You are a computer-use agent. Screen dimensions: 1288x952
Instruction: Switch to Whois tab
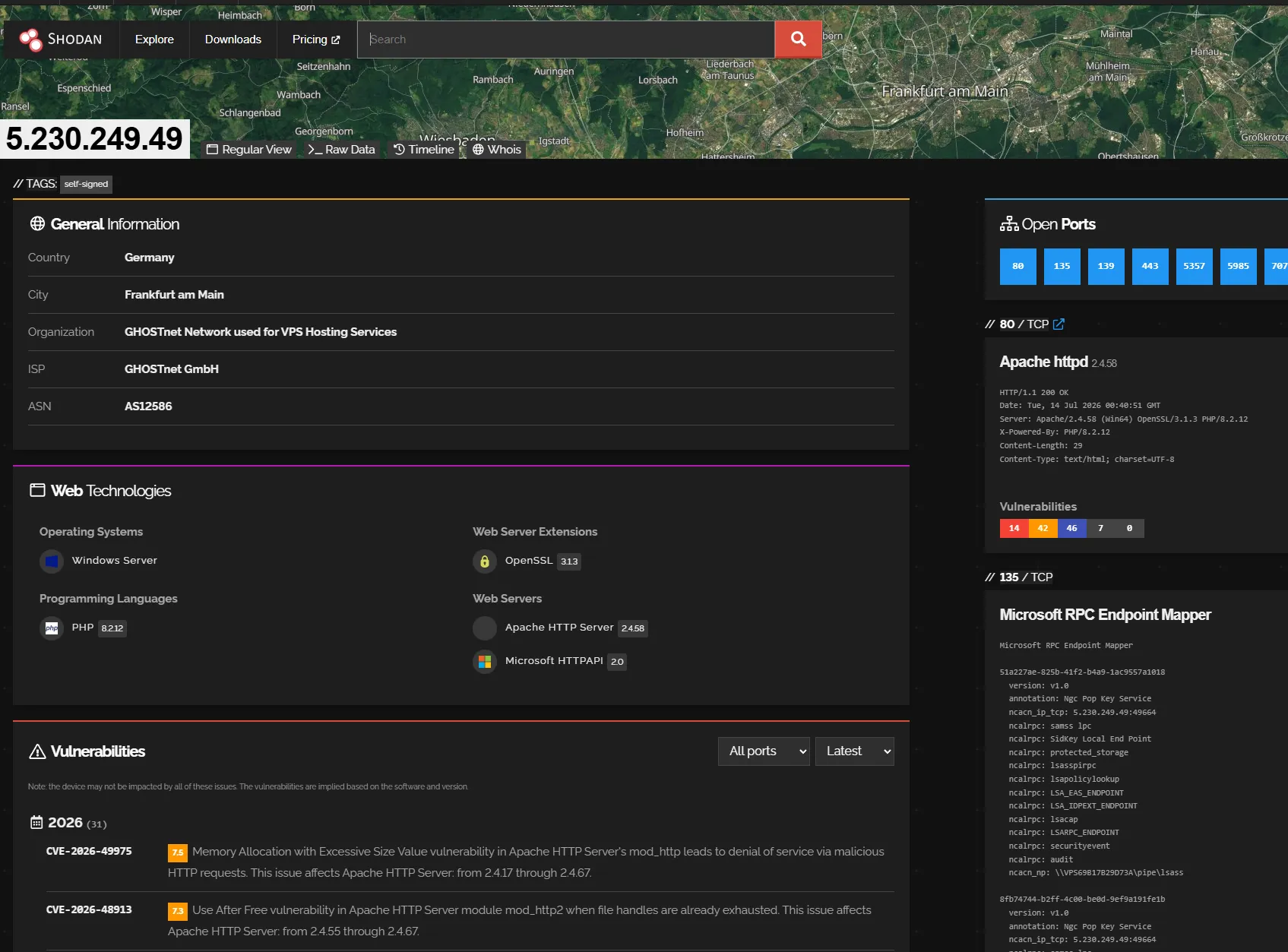click(497, 150)
